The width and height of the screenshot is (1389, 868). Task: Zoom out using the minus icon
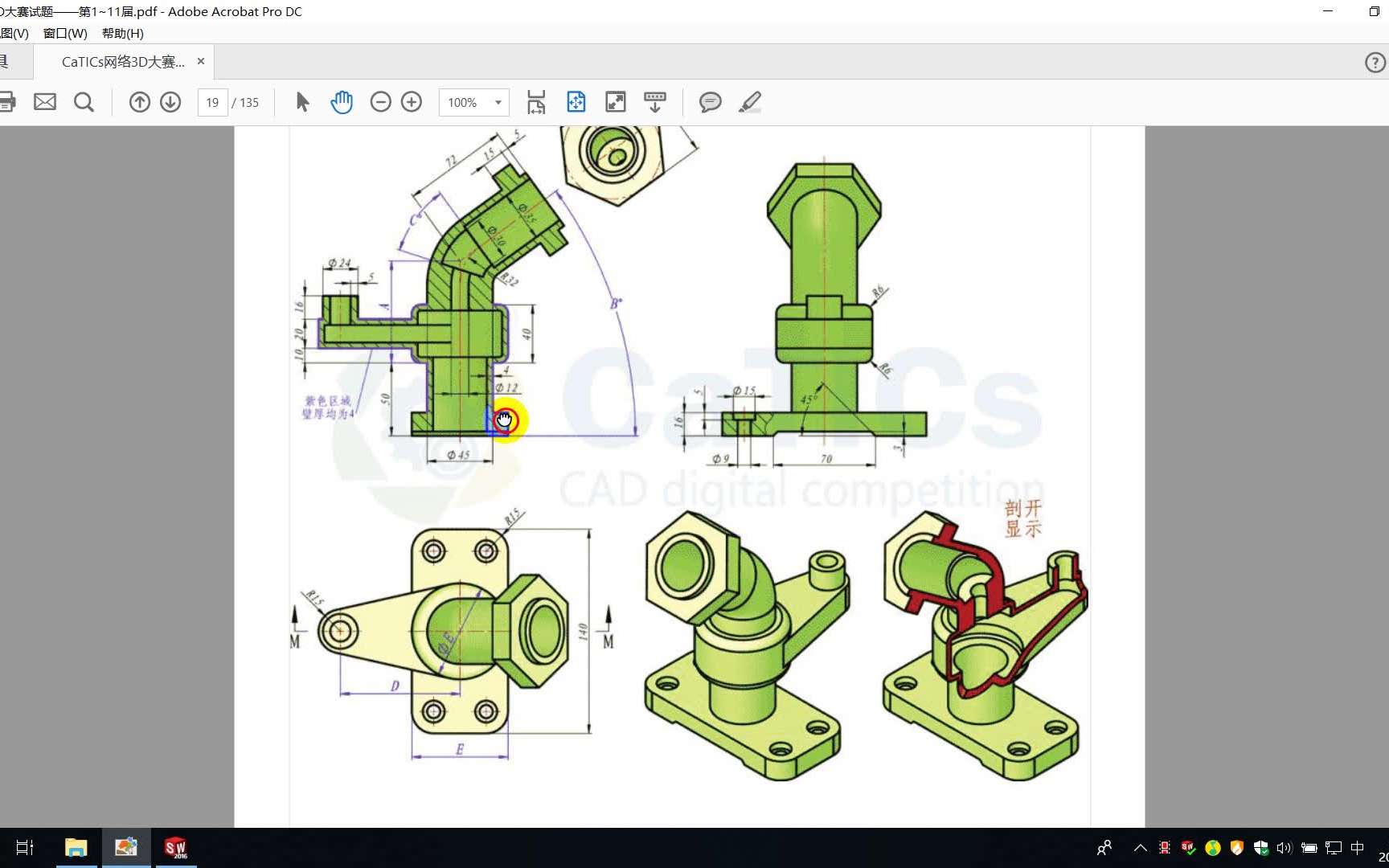tap(380, 102)
